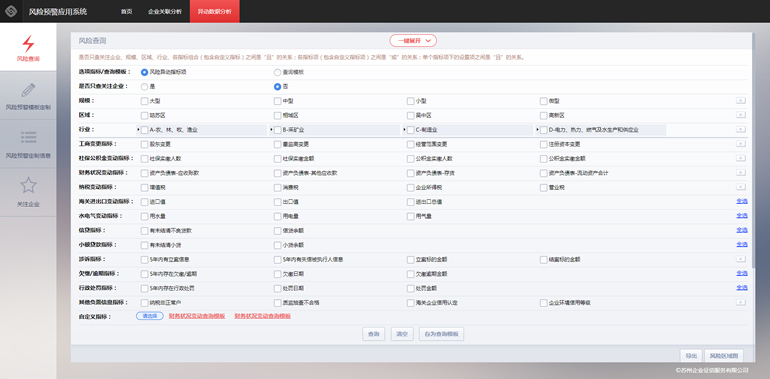Open the 一键展开 dropdown
Viewport: 770px width, 379px height.
(413, 41)
